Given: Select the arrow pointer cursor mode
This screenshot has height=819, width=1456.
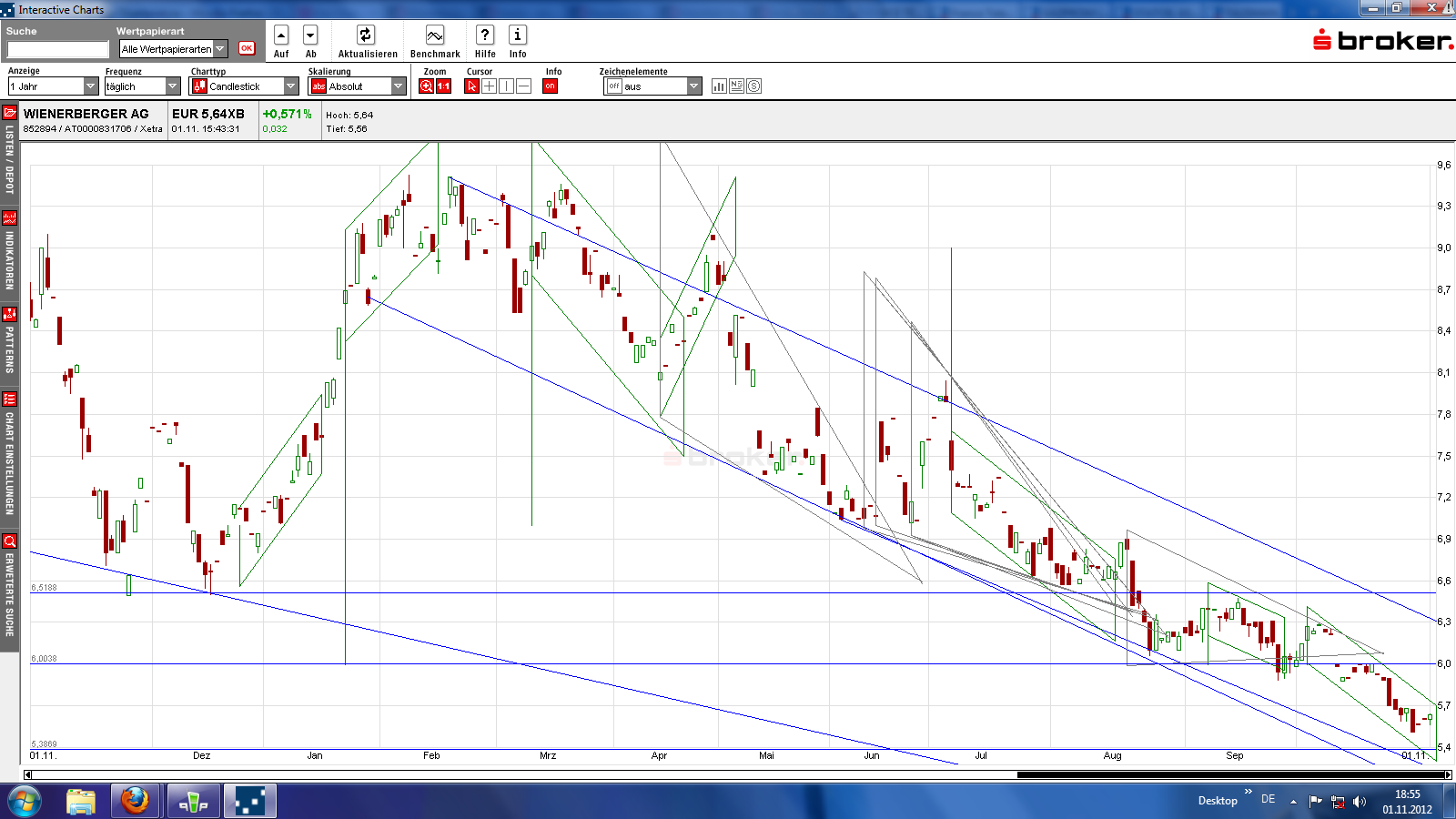Looking at the screenshot, I should pyautogui.click(x=472, y=86).
